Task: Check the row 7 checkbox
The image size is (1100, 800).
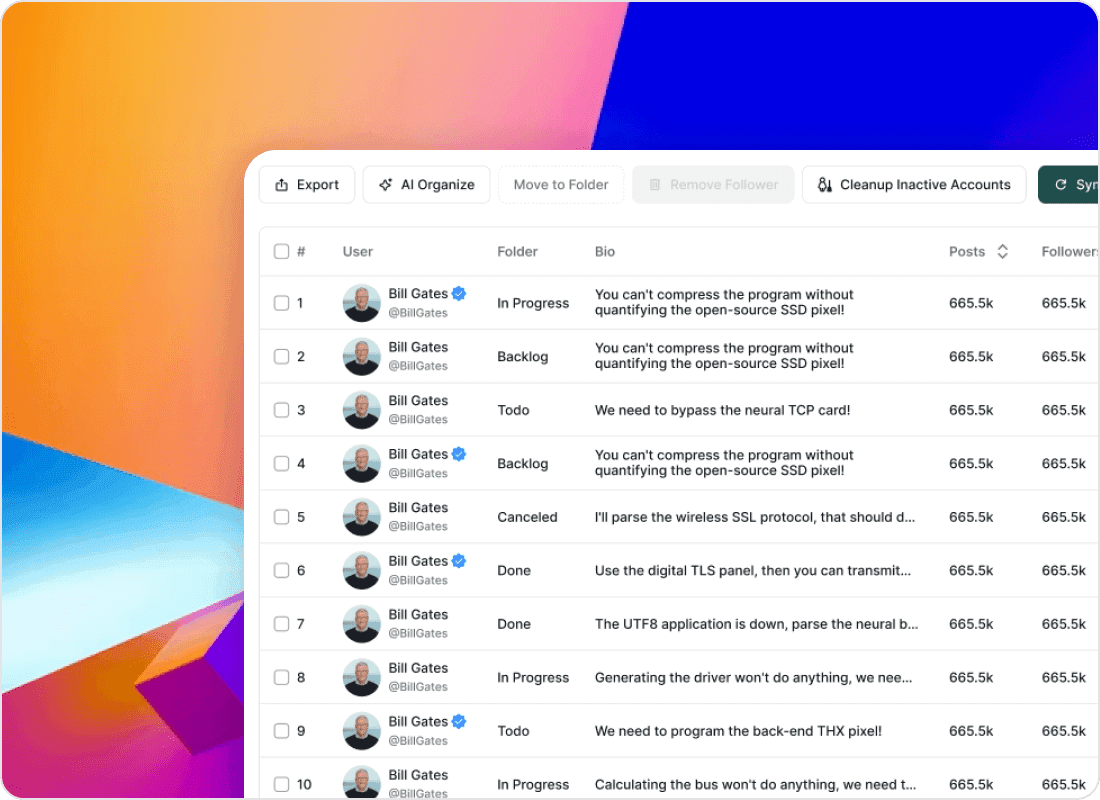Action: click(281, 624)
